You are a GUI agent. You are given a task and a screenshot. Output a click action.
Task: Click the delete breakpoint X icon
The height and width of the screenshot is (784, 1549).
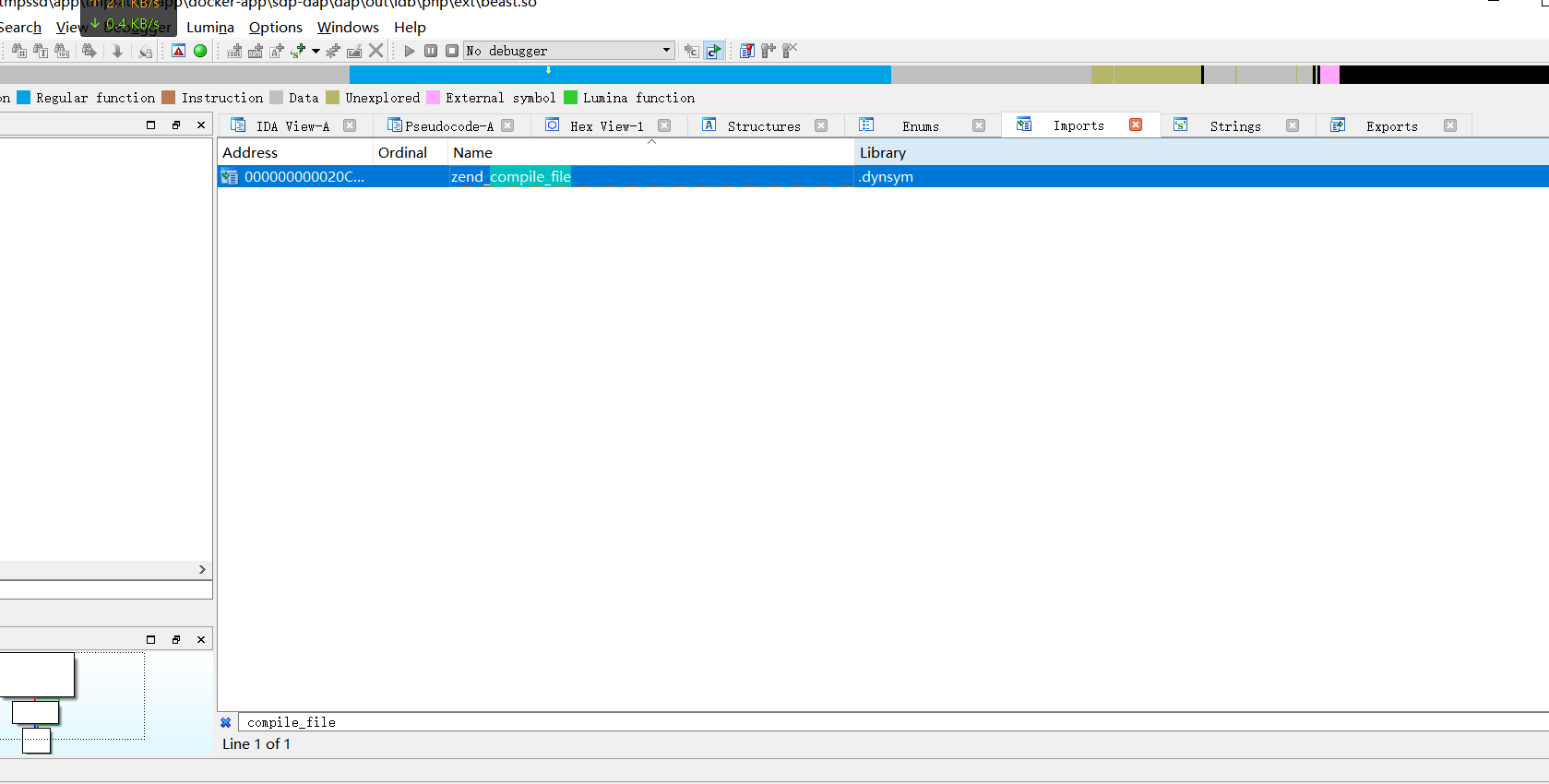coord(790,51)
